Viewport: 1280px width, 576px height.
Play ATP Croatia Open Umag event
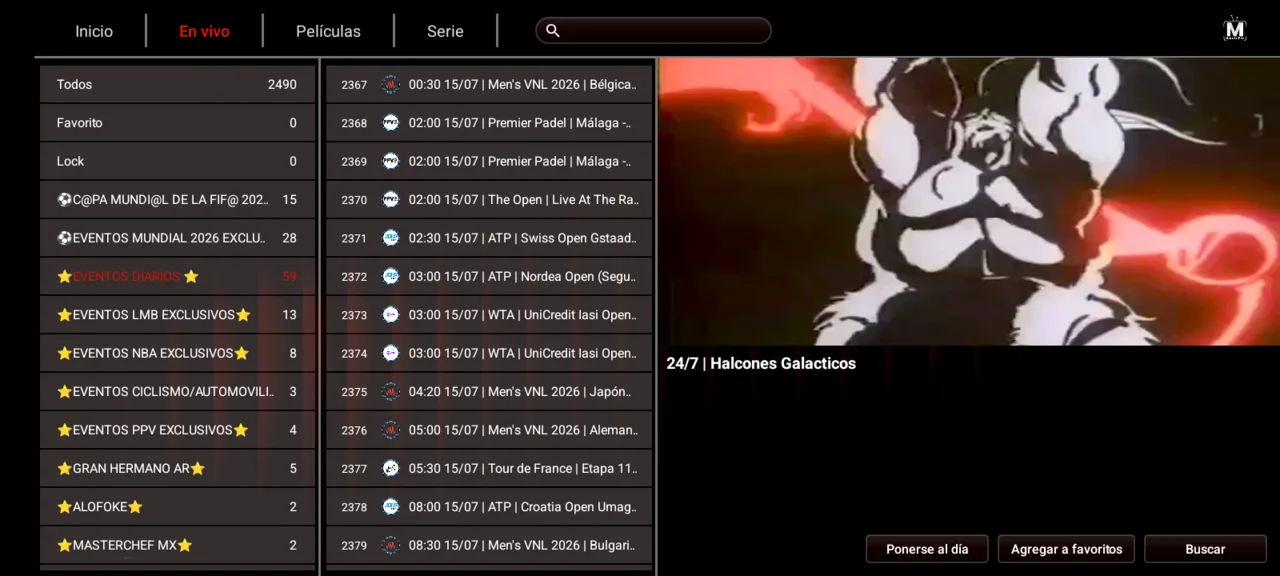489,507
